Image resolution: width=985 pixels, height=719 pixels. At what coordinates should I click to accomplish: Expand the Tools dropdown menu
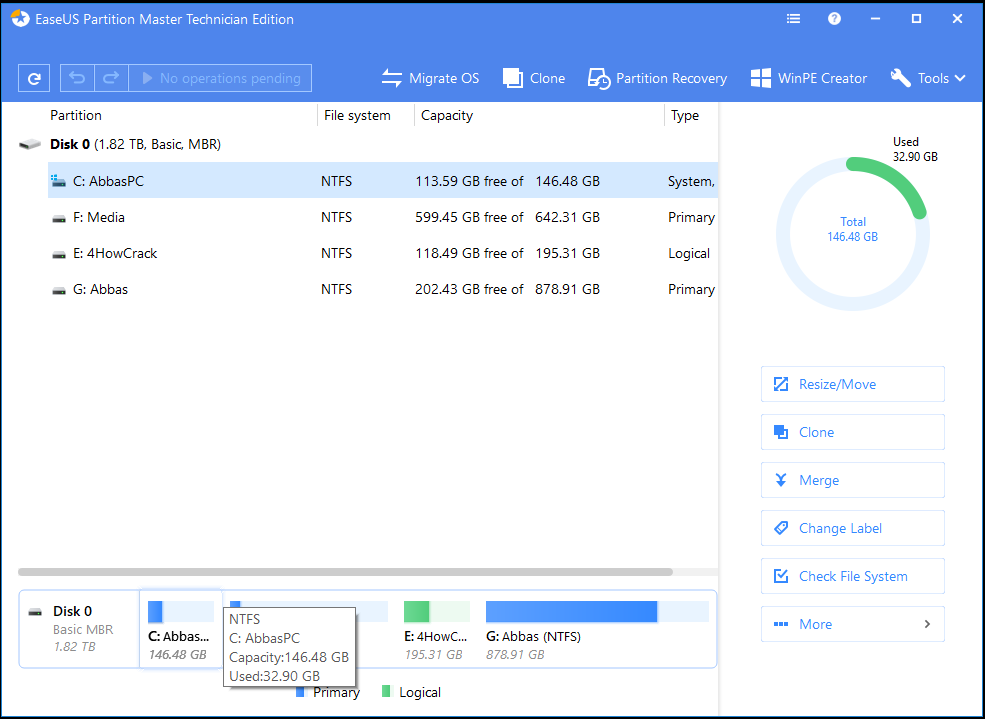tap(928, 78)
